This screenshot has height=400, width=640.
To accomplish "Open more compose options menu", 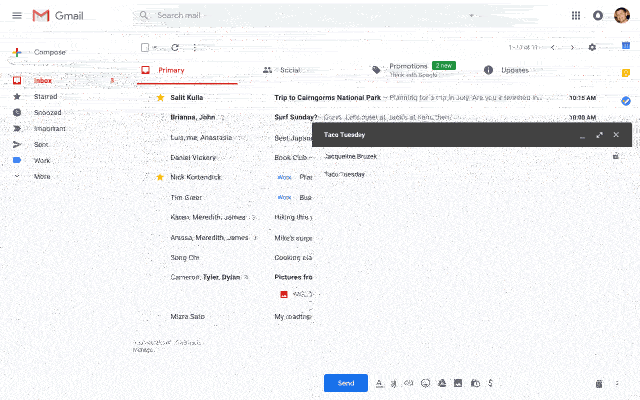I will point(617,383).
